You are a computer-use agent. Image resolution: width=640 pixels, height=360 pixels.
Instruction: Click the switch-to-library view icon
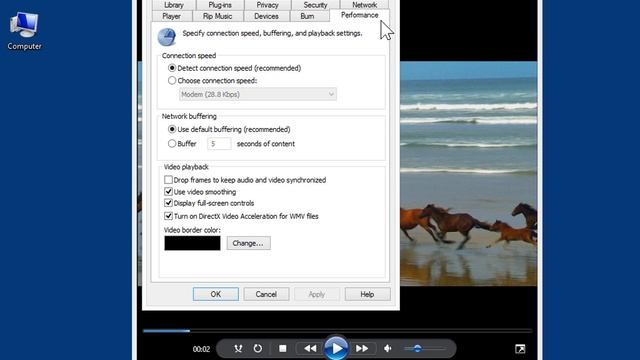pyautogui.click(x=520, y=349)
